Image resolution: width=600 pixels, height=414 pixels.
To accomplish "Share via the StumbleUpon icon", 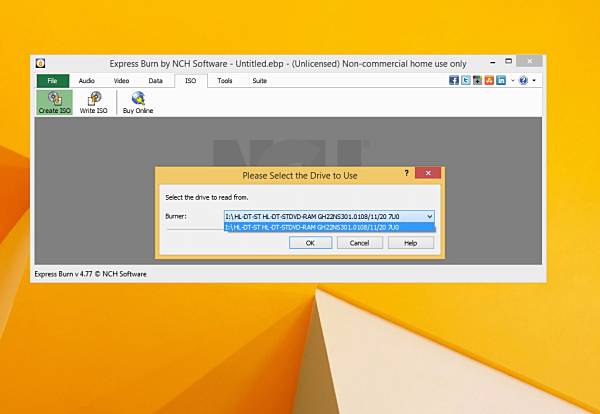I will pos(489,80).
